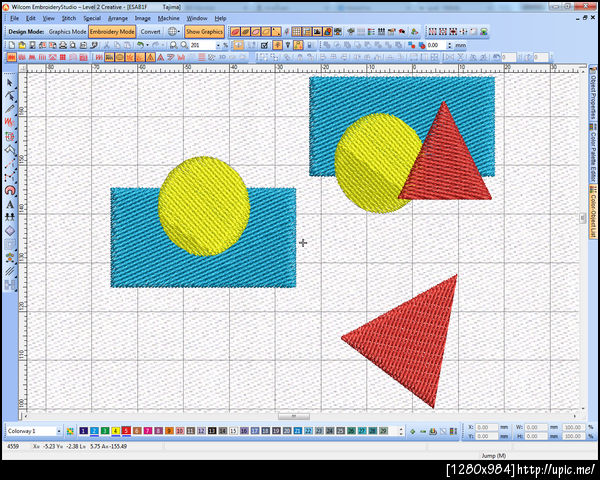Click the first red oval view icon
Screen dimensions: 600x480
pos(235,31)
